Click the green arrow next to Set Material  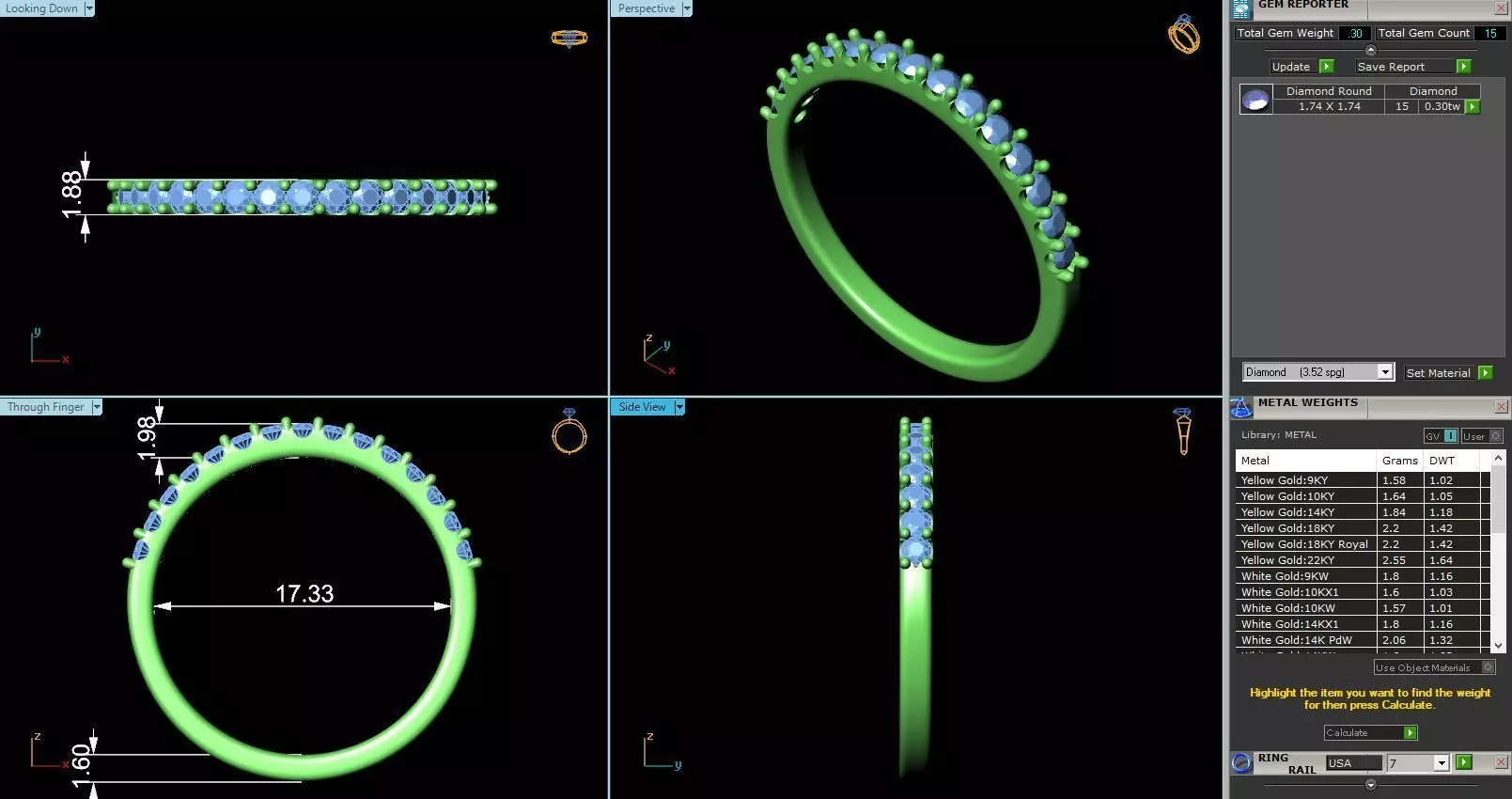[1485, 372]
